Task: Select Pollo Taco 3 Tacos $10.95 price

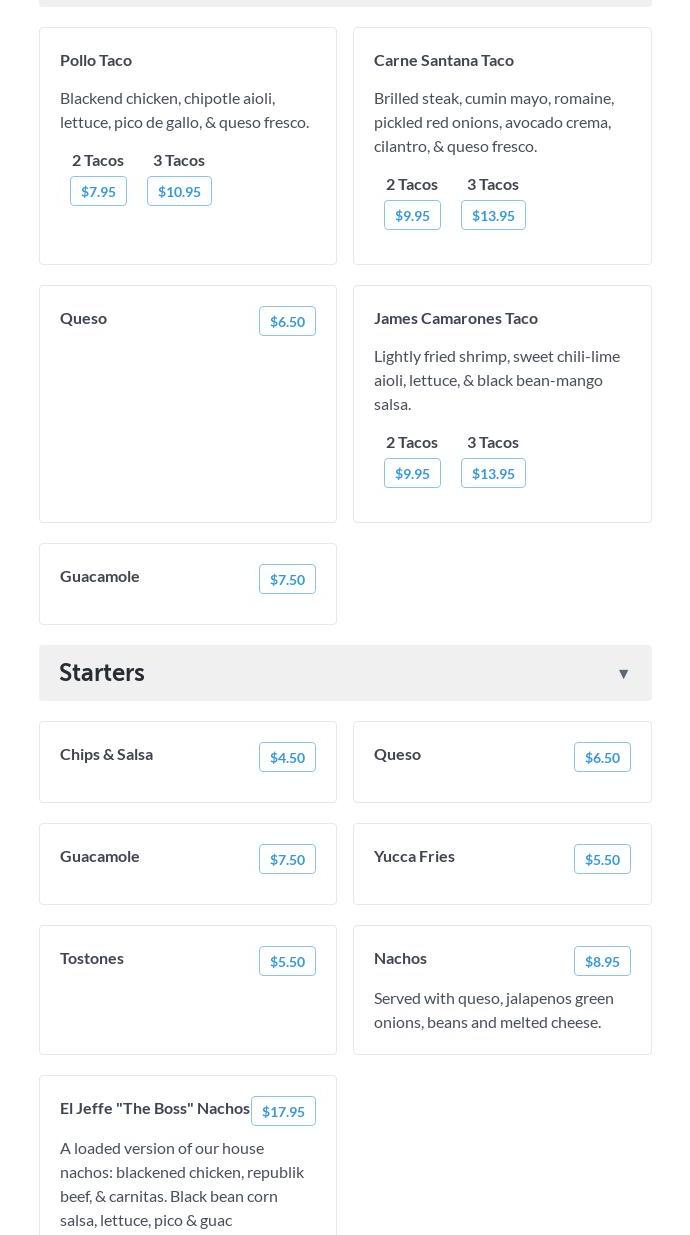Action: 179,191
